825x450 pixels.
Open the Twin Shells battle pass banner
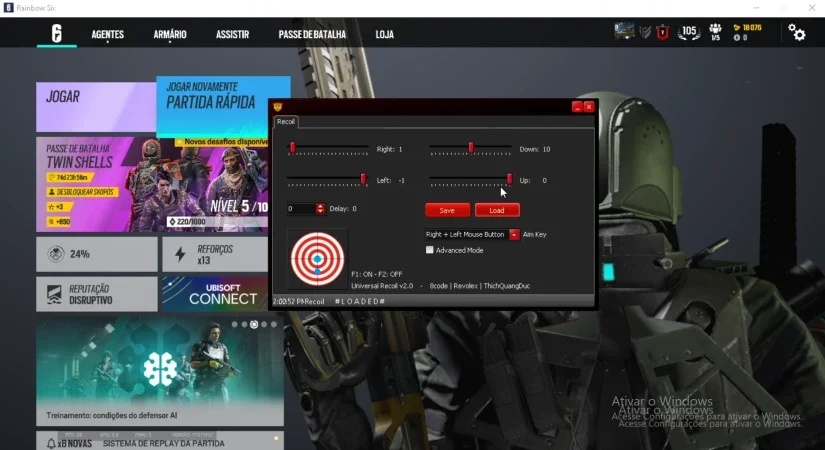click(152, 184)
